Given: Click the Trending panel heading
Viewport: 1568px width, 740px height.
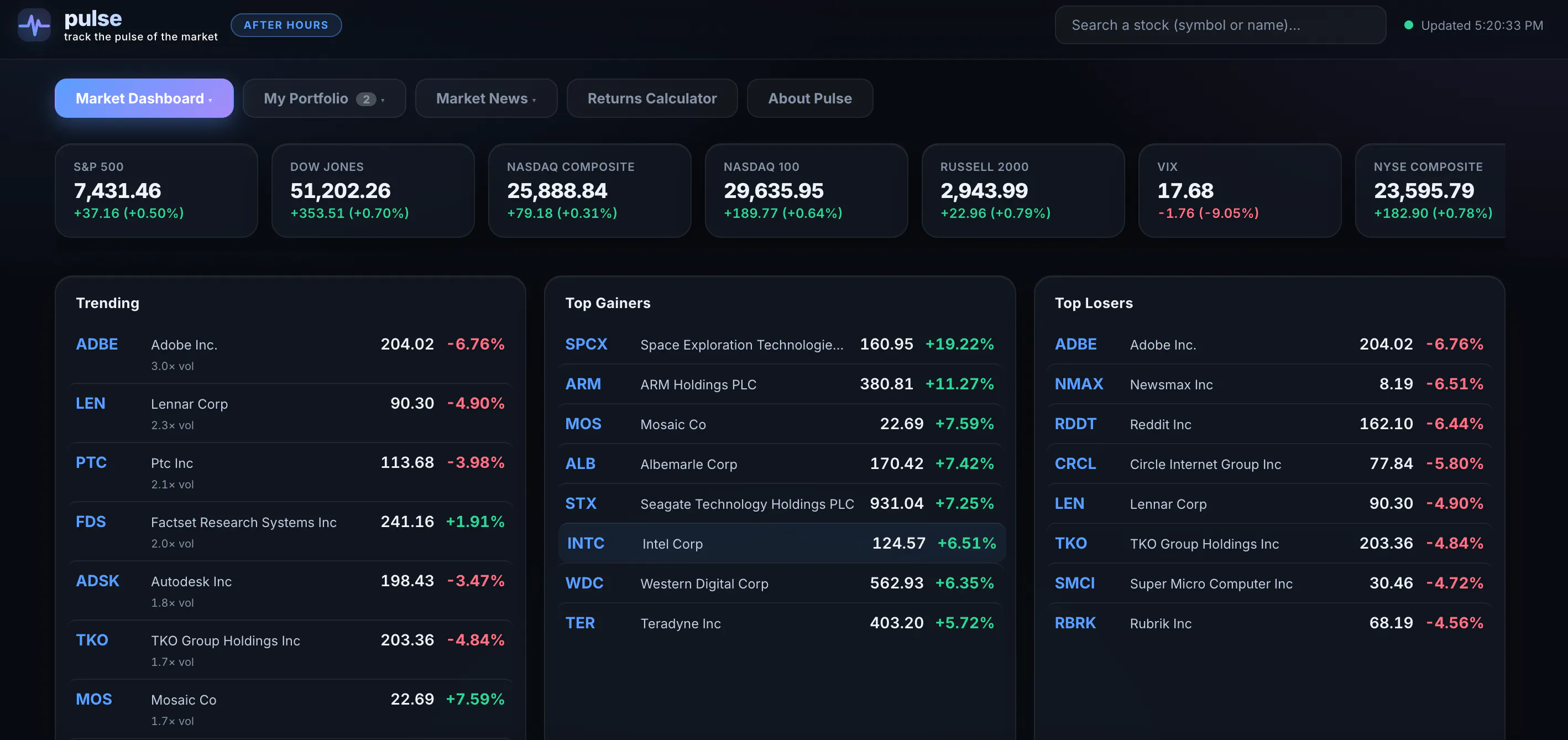Looking at the screenshot, I should tap(108, 303).
